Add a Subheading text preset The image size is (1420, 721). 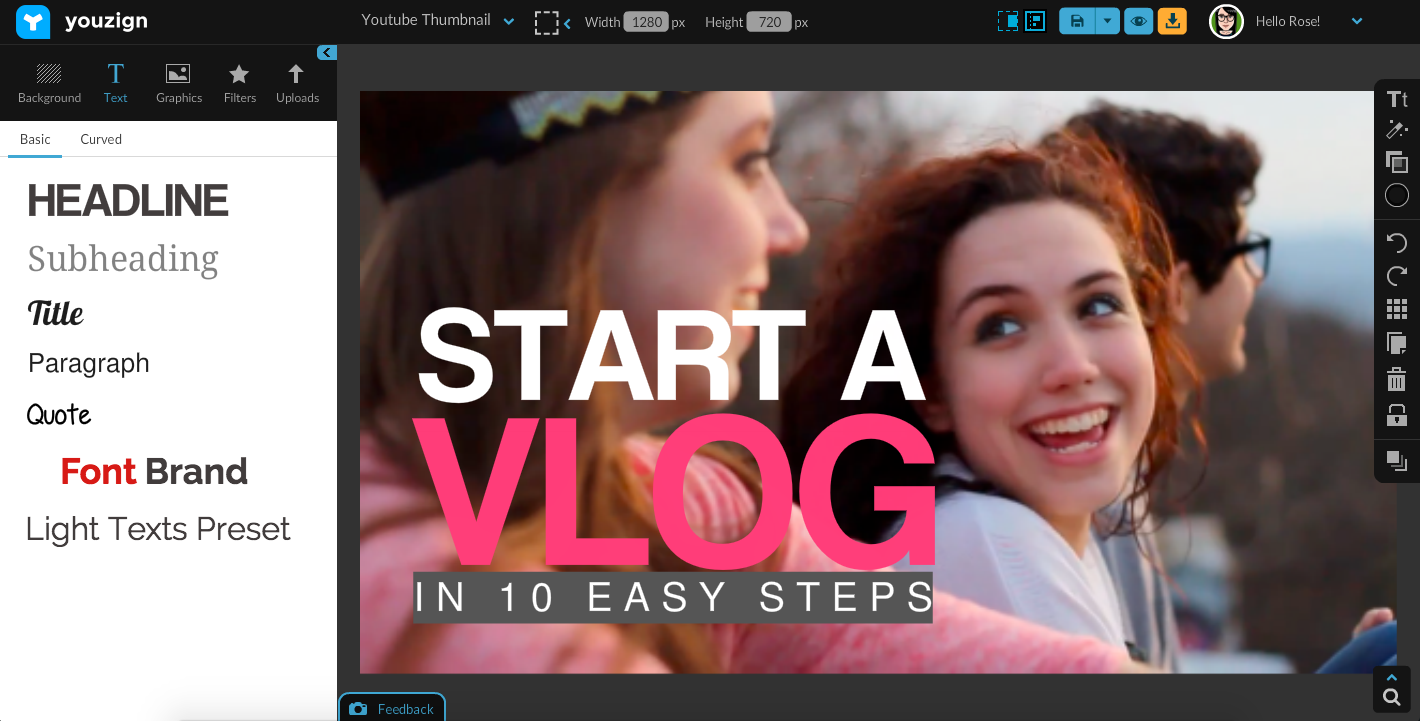click(x=123, y=259)
